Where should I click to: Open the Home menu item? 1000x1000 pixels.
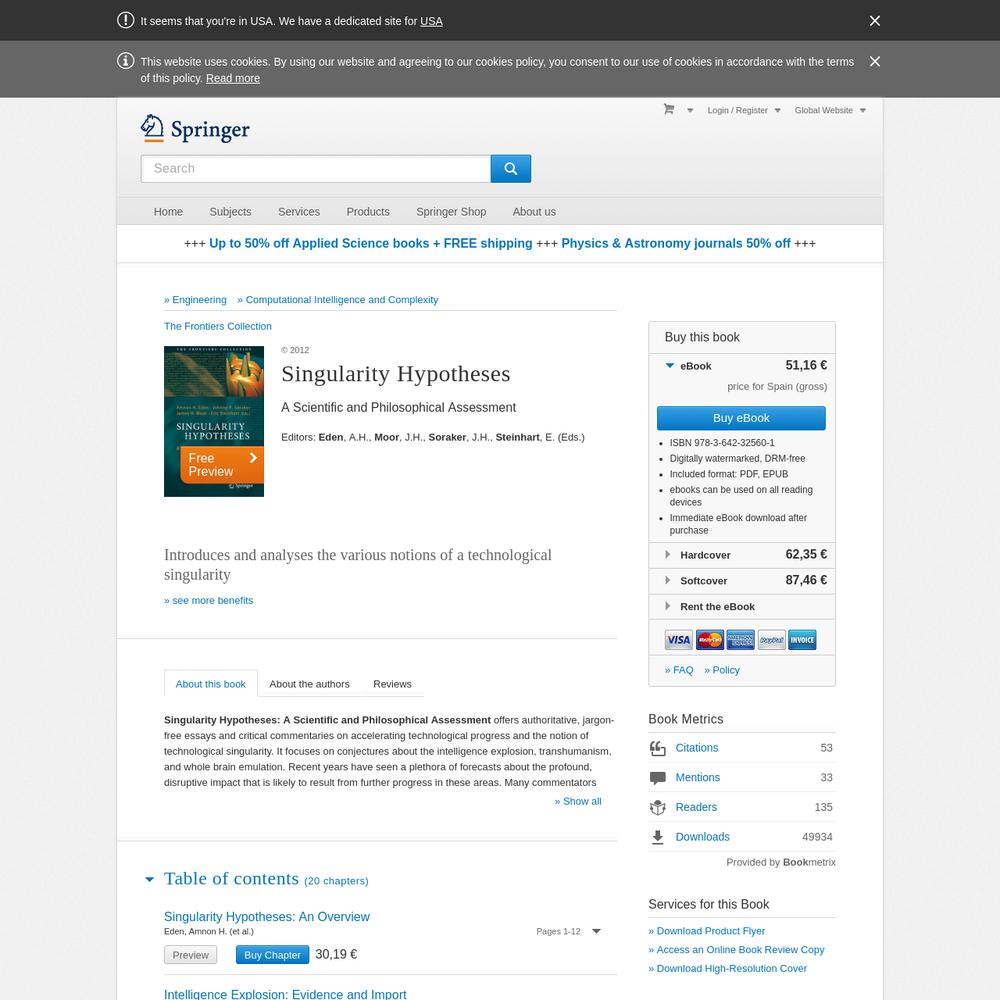[168, 212]
